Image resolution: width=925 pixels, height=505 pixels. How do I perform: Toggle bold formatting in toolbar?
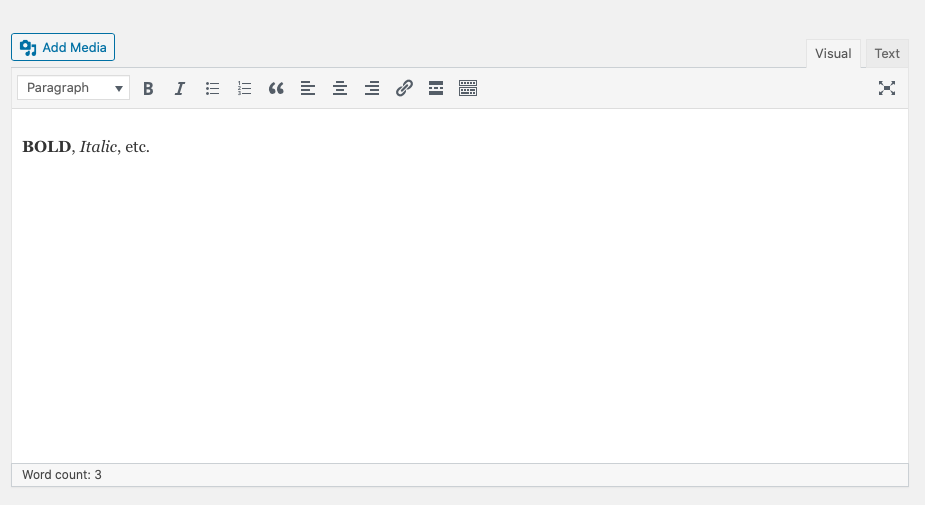[x=148, y=88]
